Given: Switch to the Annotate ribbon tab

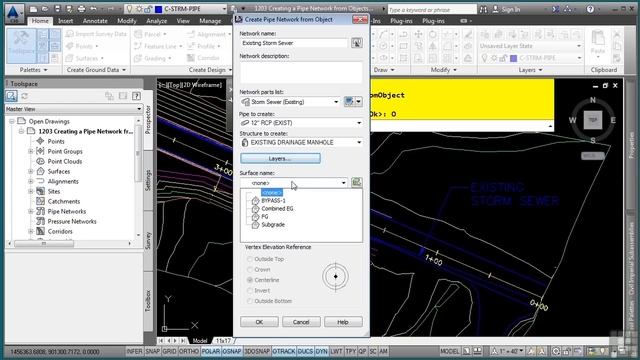Looking at the screenshot, I should [x=95, y=21].
